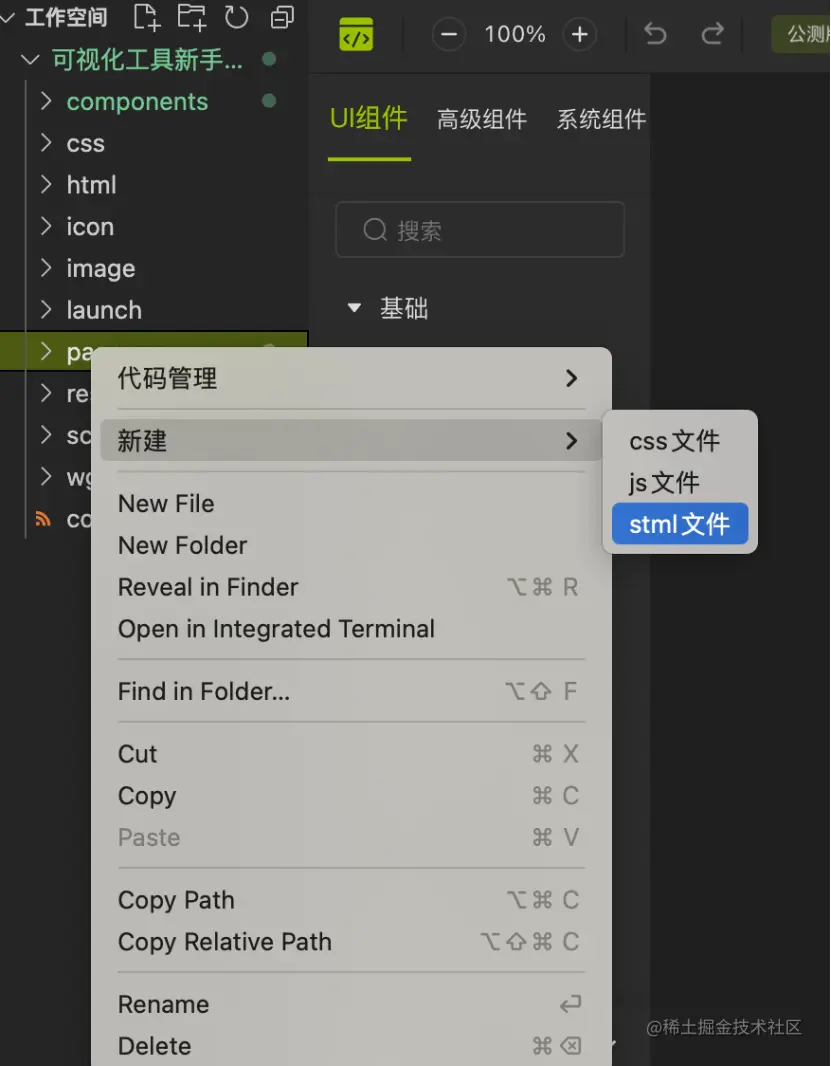
Task: Expand the icon folder
Action: click(x=46, y=226)
